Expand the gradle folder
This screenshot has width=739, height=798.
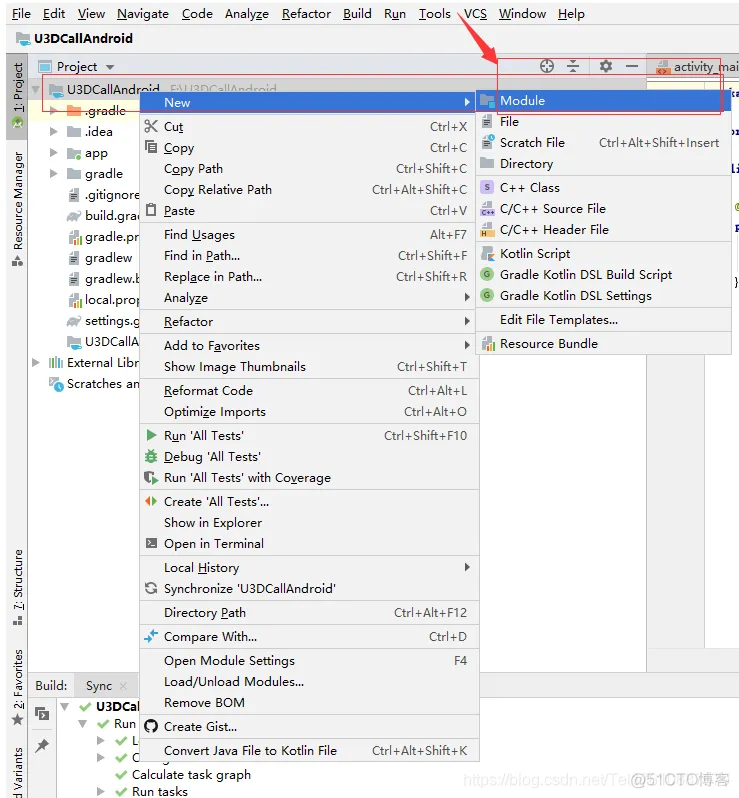(53, 174)
